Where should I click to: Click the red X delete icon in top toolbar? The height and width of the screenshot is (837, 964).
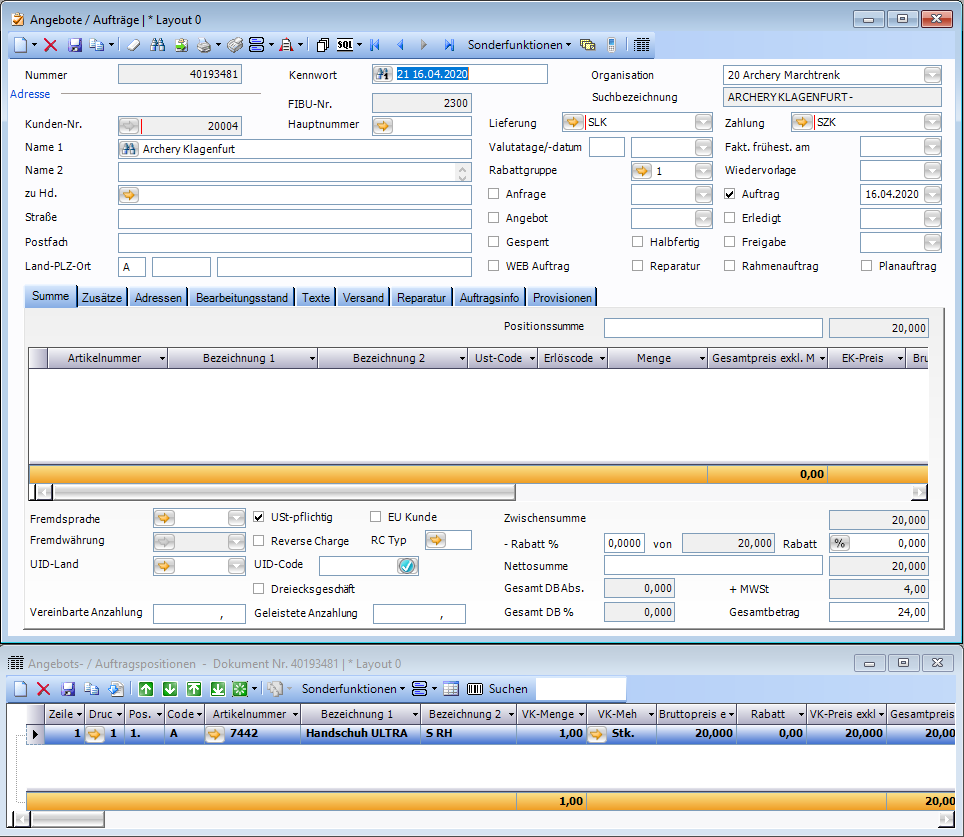(50, 45)
